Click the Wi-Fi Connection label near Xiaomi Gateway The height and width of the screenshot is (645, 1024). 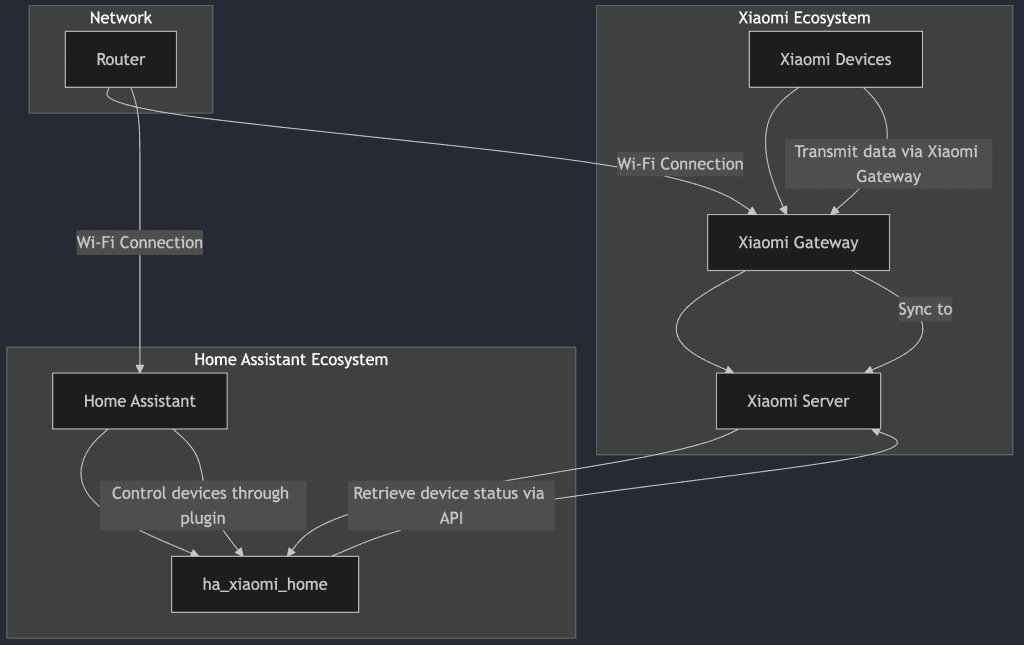680,164
